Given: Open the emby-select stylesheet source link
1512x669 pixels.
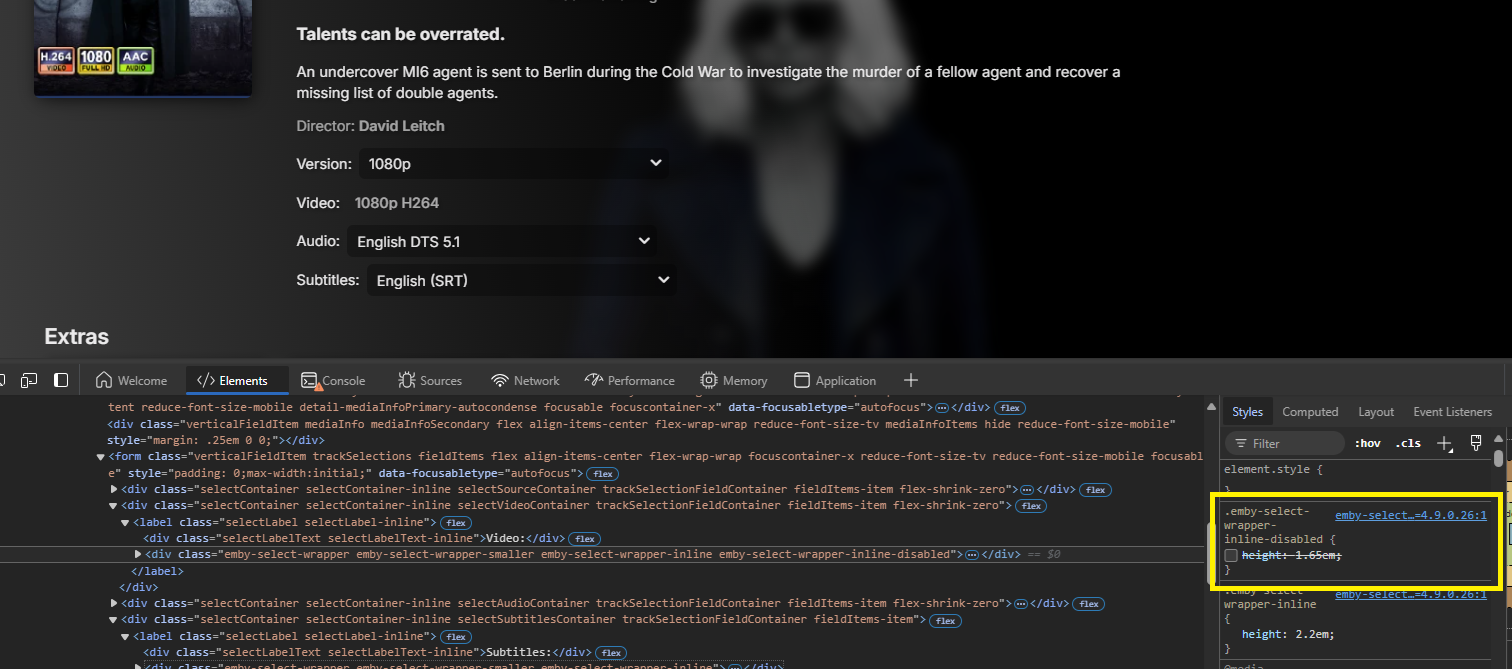Looking at the screenshot, I should (1411, 516).
